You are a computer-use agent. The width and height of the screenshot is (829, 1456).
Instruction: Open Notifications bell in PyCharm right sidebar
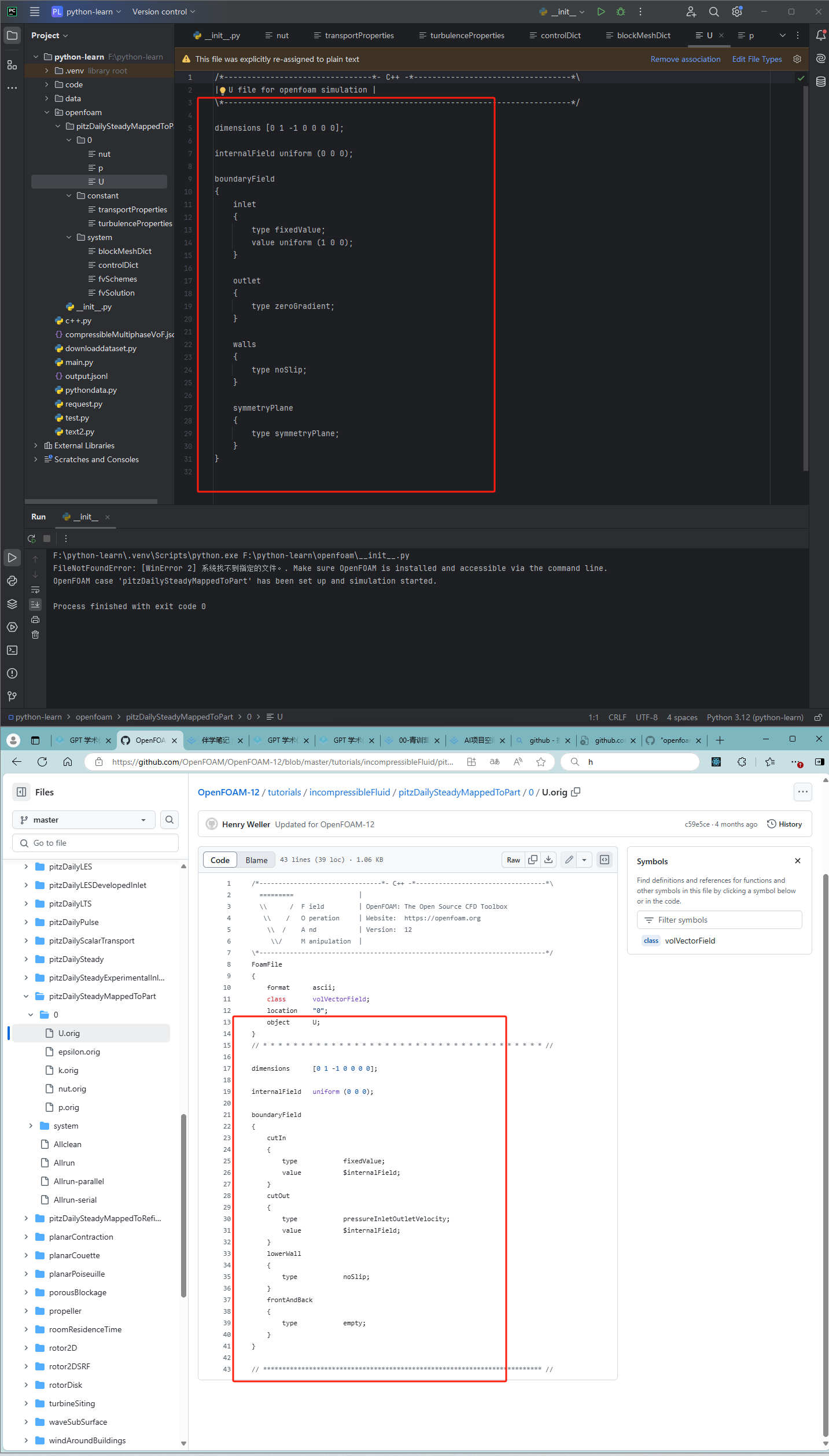click(x=820, y=35)
